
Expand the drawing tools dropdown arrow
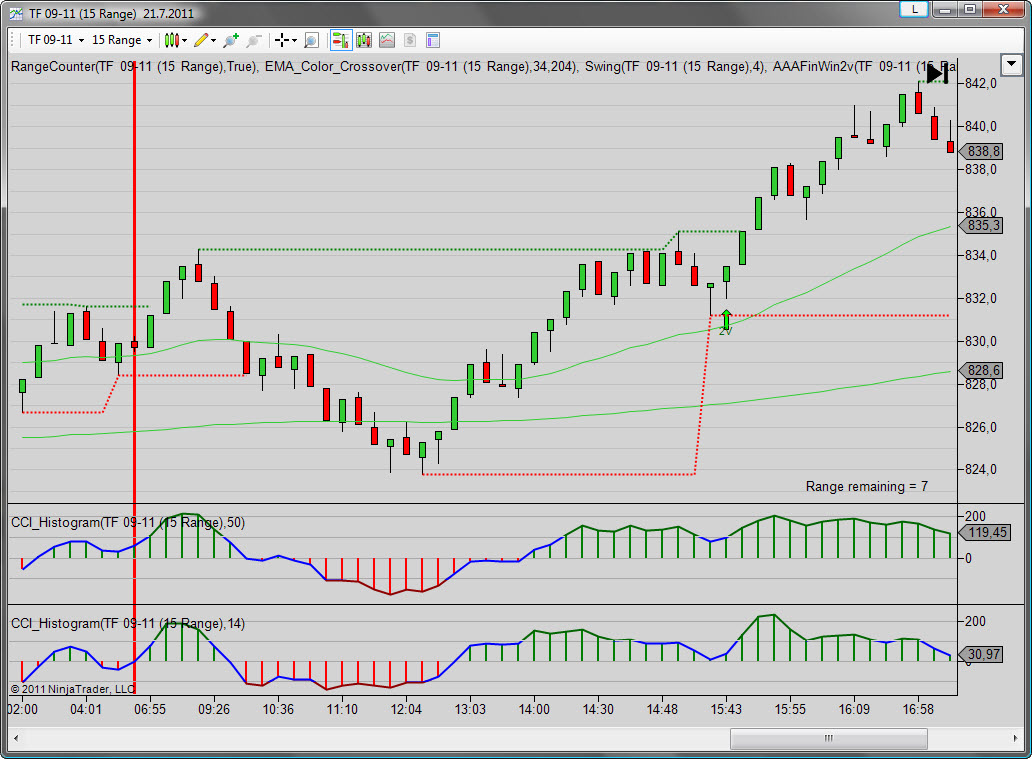pos(213,40)
